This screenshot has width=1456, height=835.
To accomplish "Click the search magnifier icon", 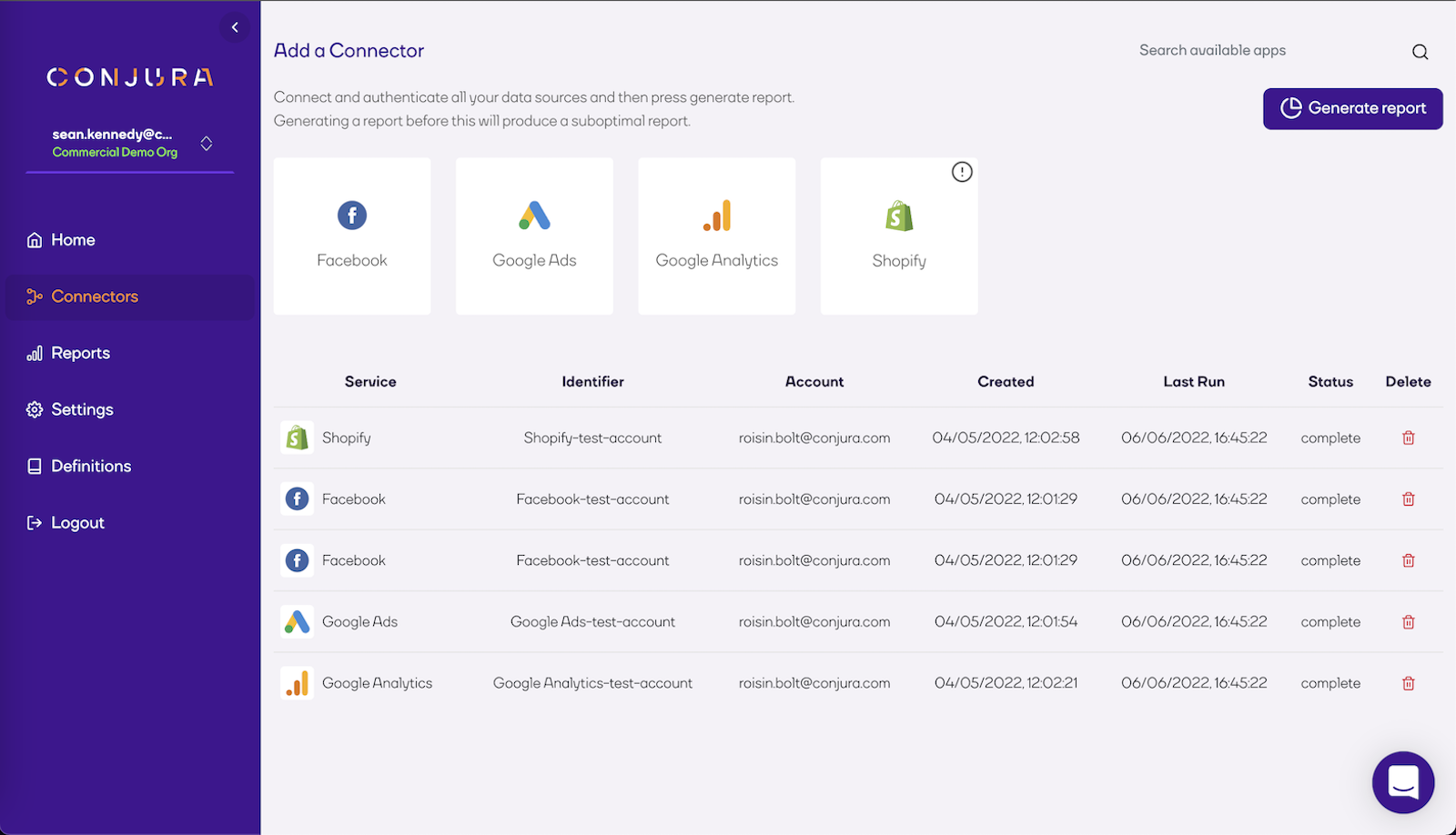I will [x=1420, y=52].
